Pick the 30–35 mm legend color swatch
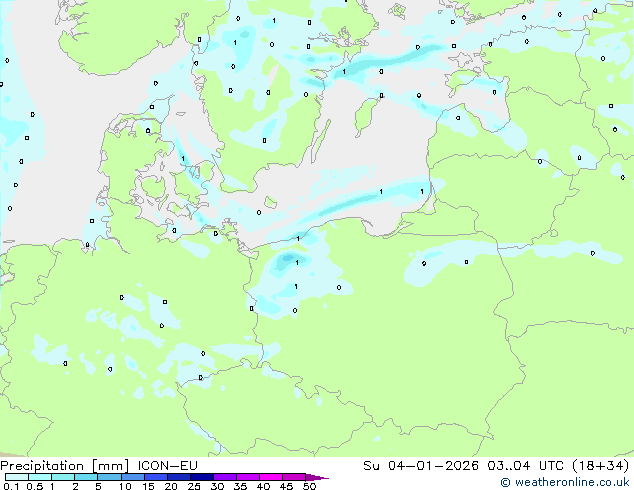 [x=225, y=477]
